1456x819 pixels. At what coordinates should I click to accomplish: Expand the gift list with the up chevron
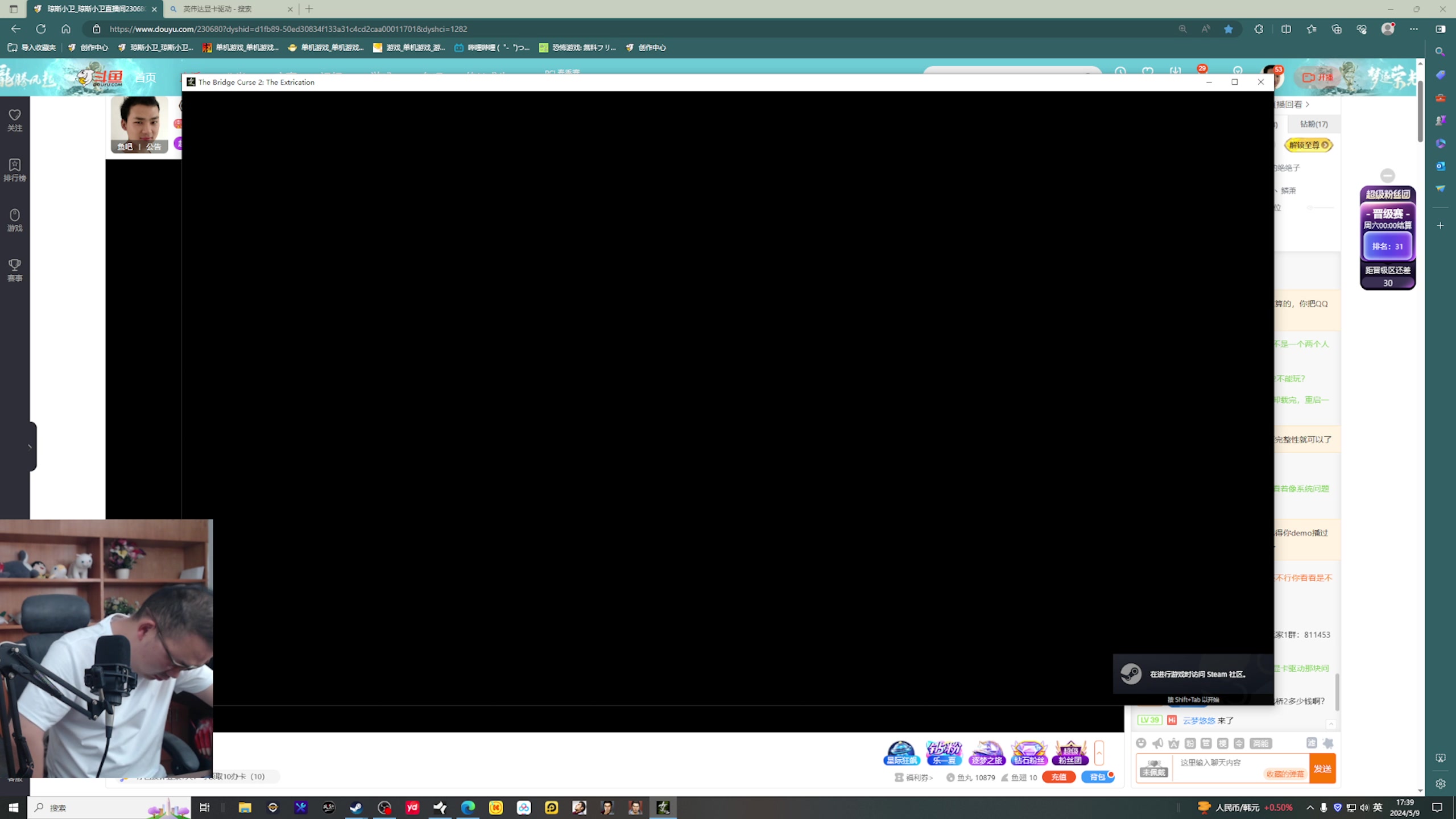click(1099, 753)
